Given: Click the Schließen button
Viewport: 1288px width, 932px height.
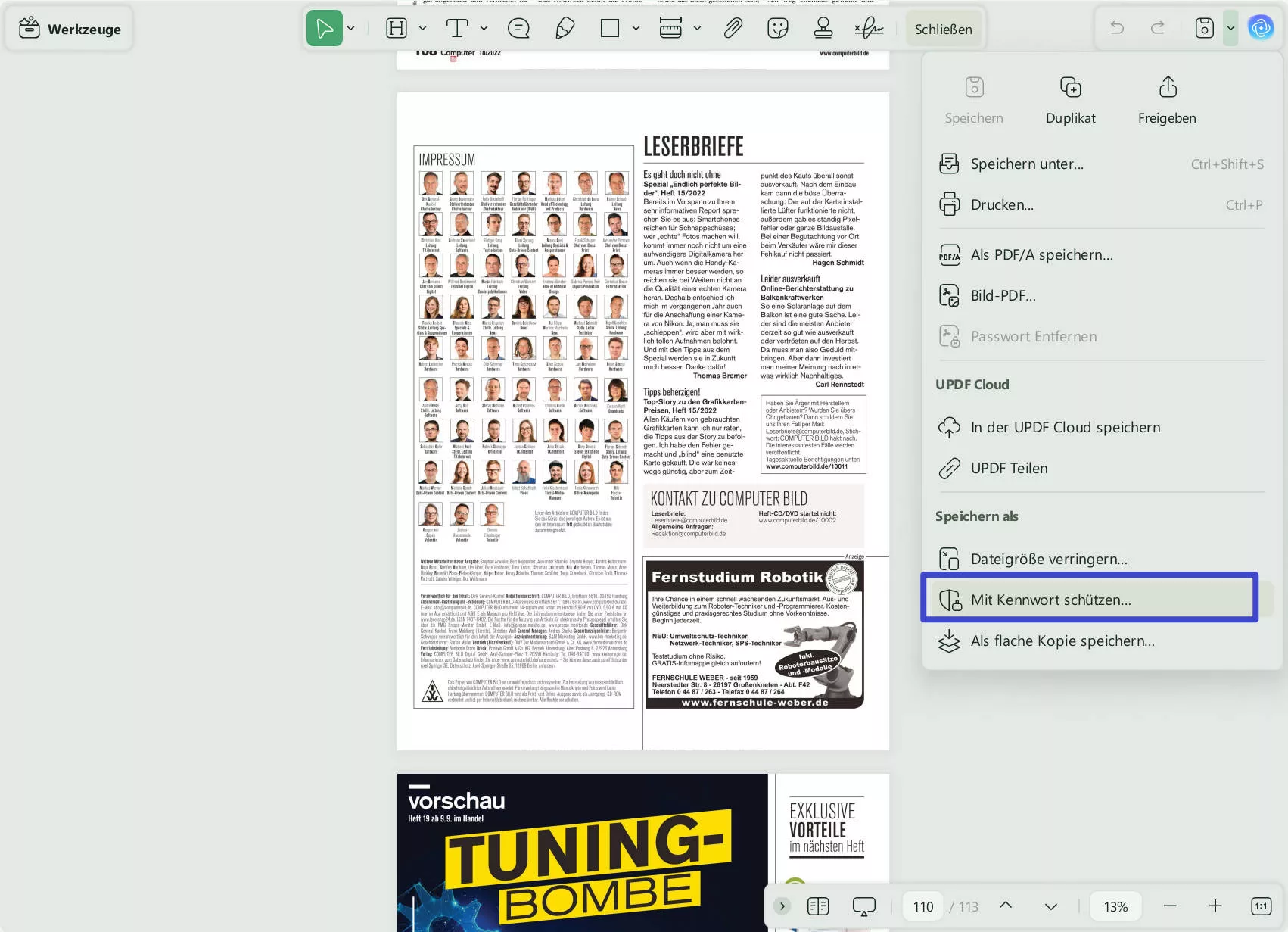Looking at the screenshot, I should click(x=943, y=29).
